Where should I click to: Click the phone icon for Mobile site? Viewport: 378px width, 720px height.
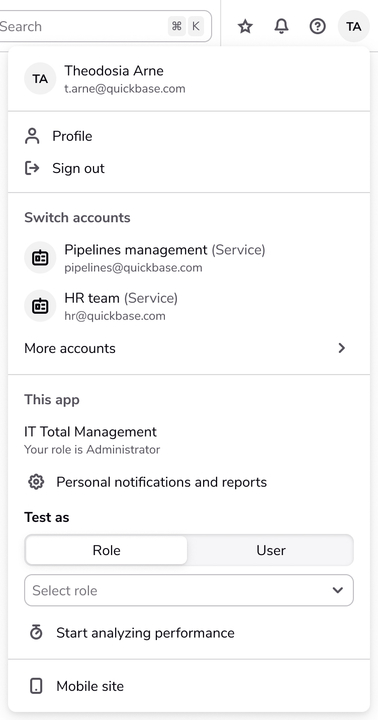[36, 686]
